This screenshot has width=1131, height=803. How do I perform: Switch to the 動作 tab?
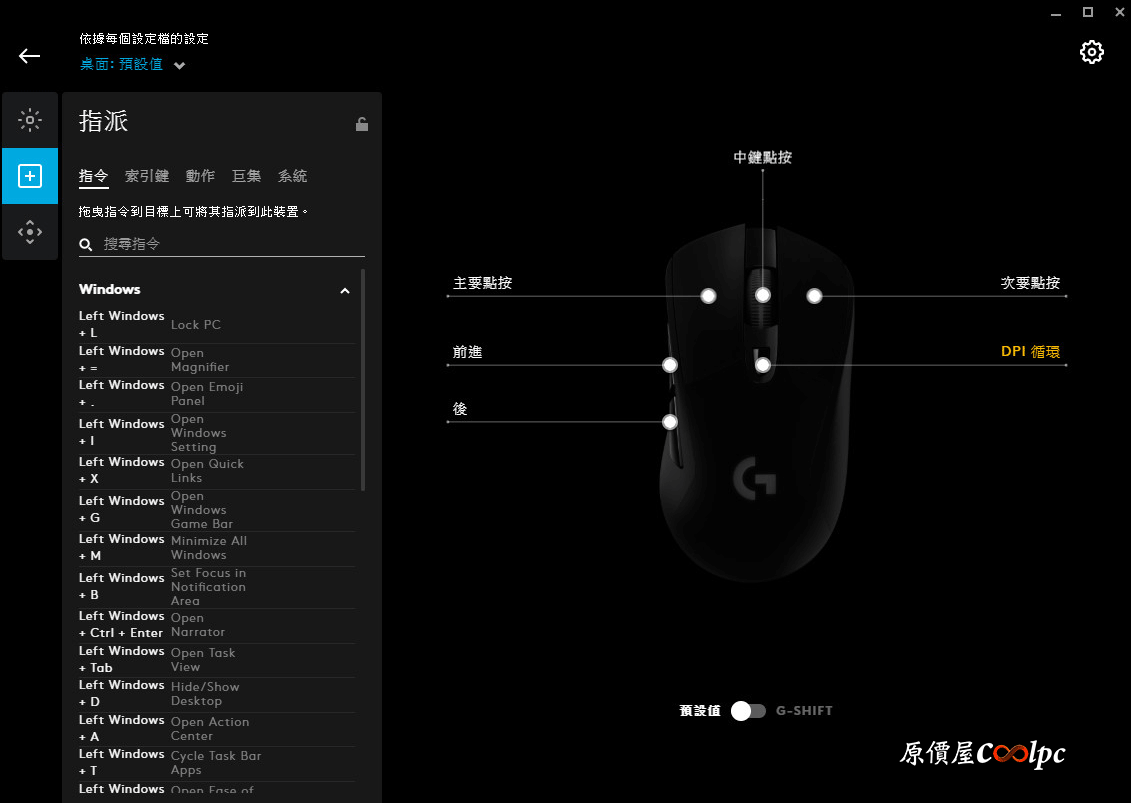[x=200, y=176]
